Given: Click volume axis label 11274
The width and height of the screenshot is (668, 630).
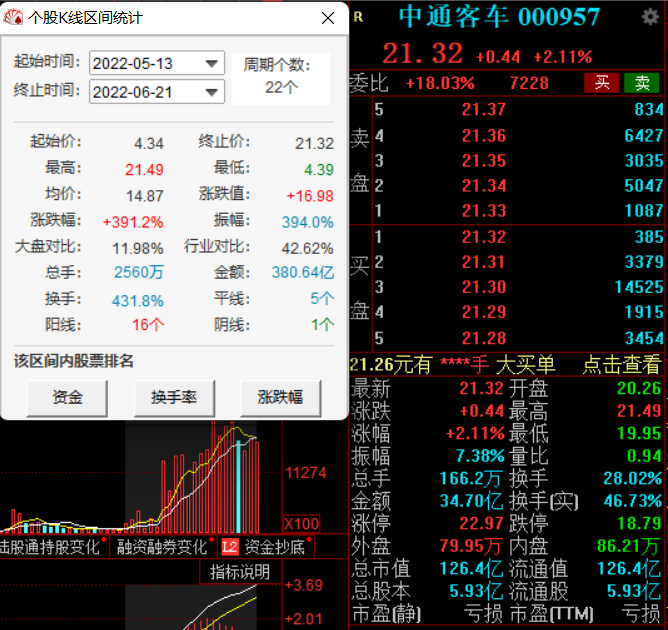Looking at the screenshot, I should coord(306,473).
